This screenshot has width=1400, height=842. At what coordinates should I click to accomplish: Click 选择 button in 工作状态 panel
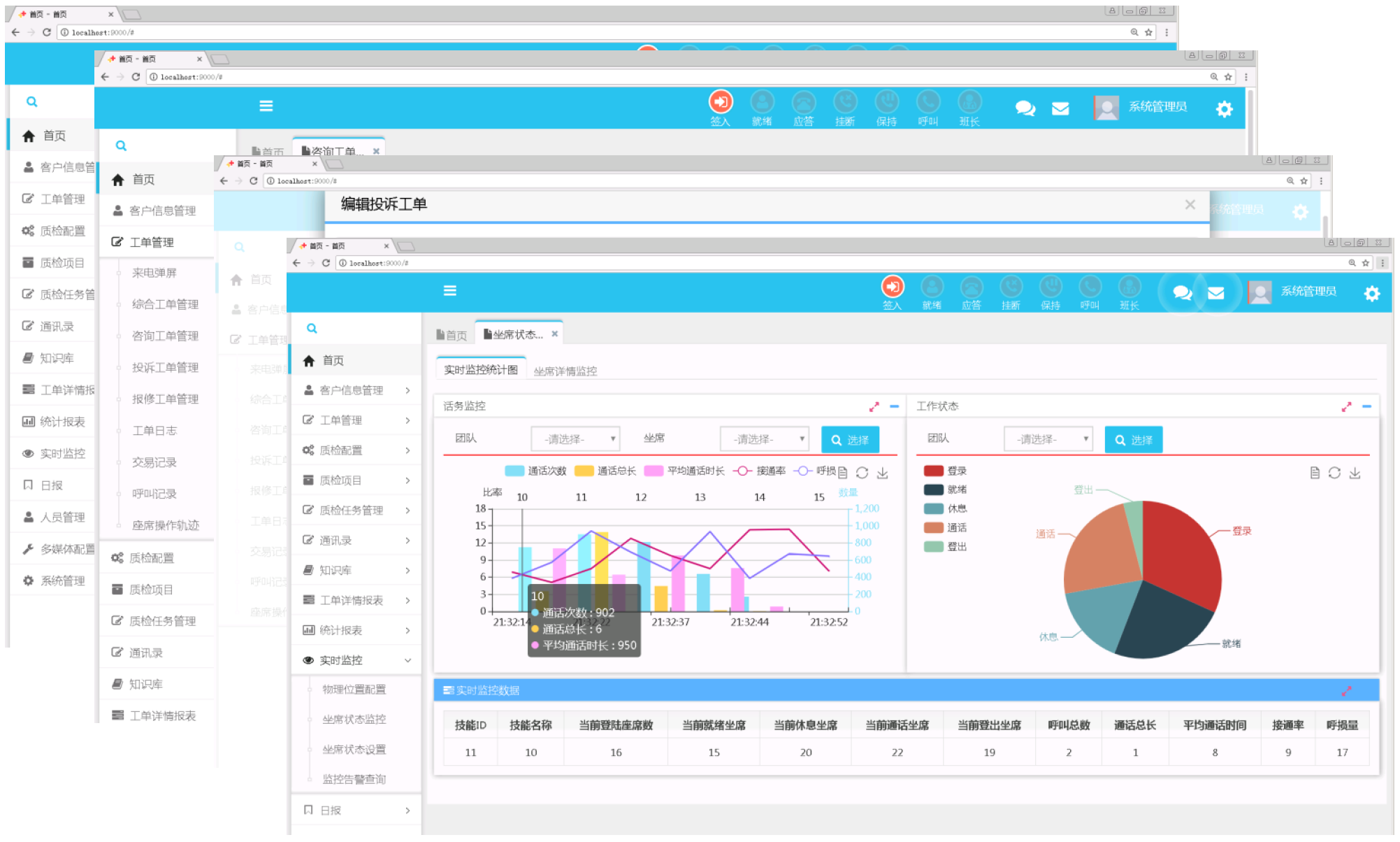[x=1133, y=440]
